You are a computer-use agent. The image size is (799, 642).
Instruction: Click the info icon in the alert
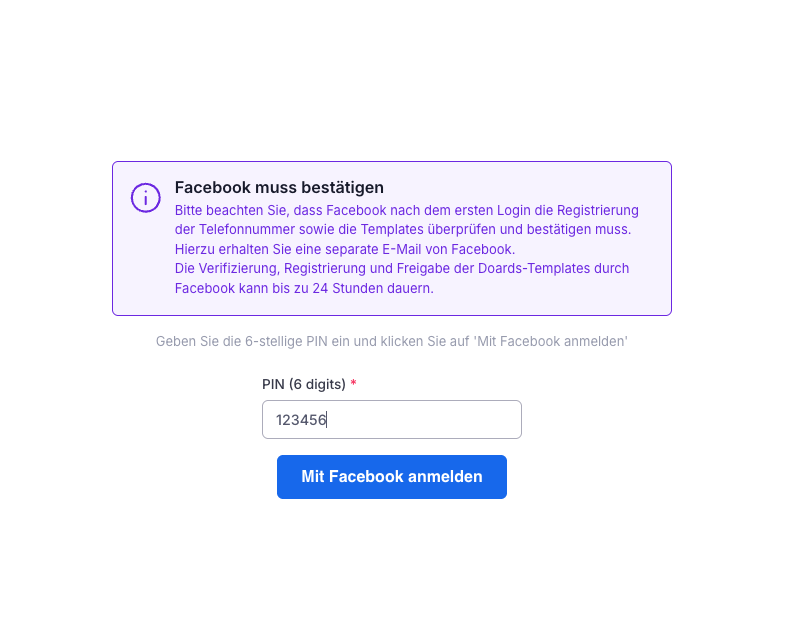pyautogui.click(x=146, y=197)
